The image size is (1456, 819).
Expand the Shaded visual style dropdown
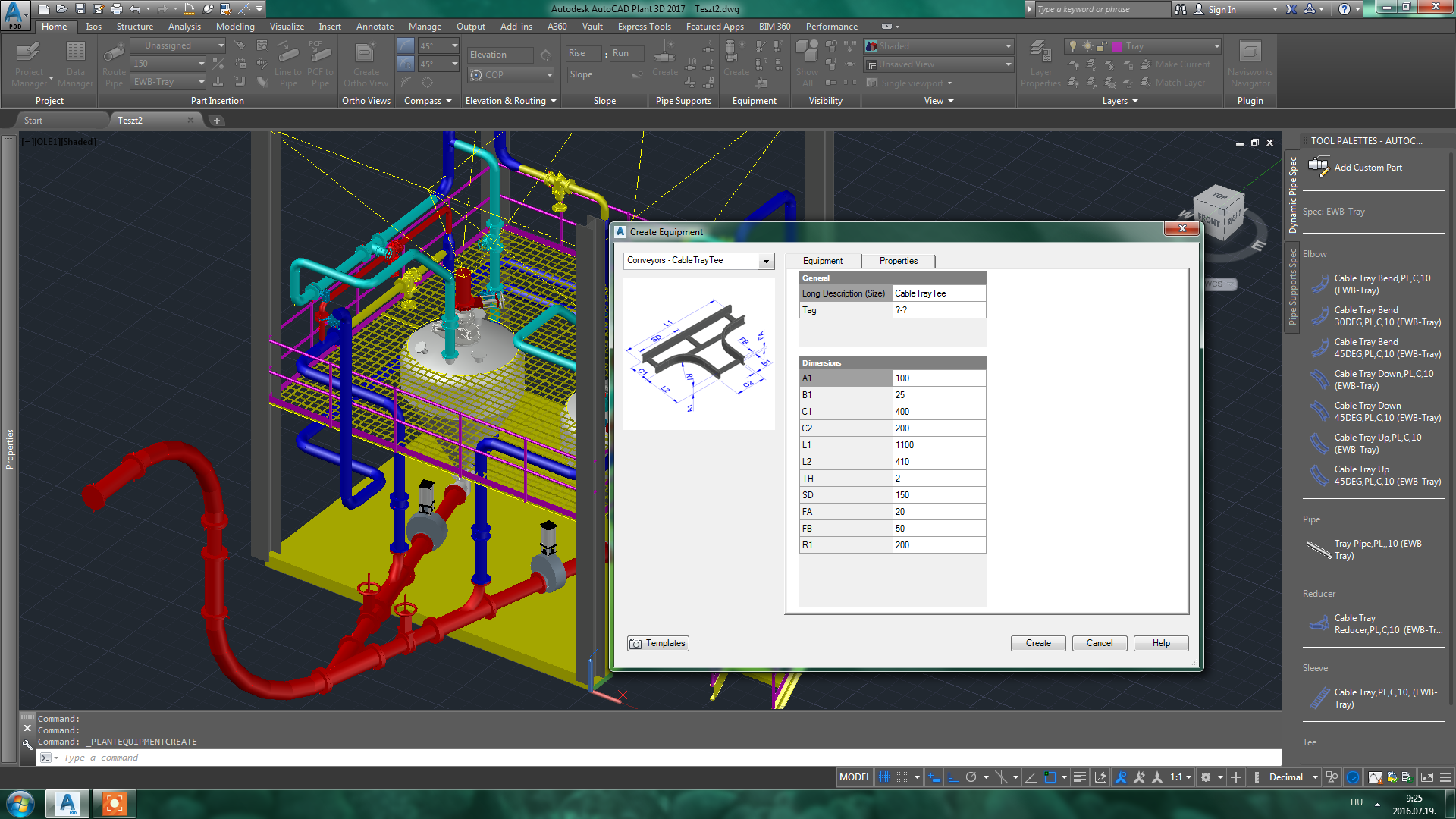click(x=1008, y=46)
